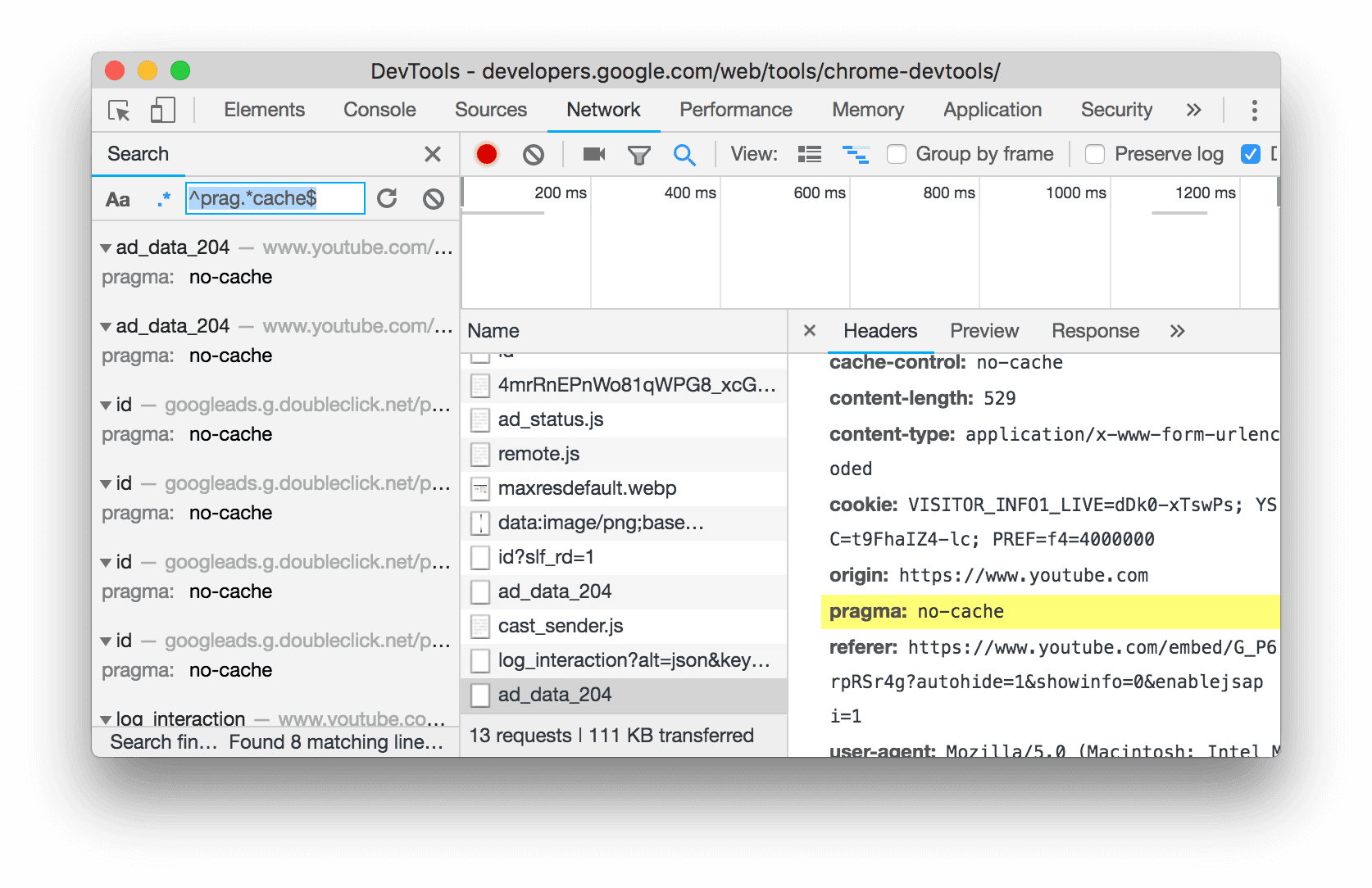This screenshot has height=888, width=1372.
Task: Clear the network log
Action: click(x=534, y=153)
